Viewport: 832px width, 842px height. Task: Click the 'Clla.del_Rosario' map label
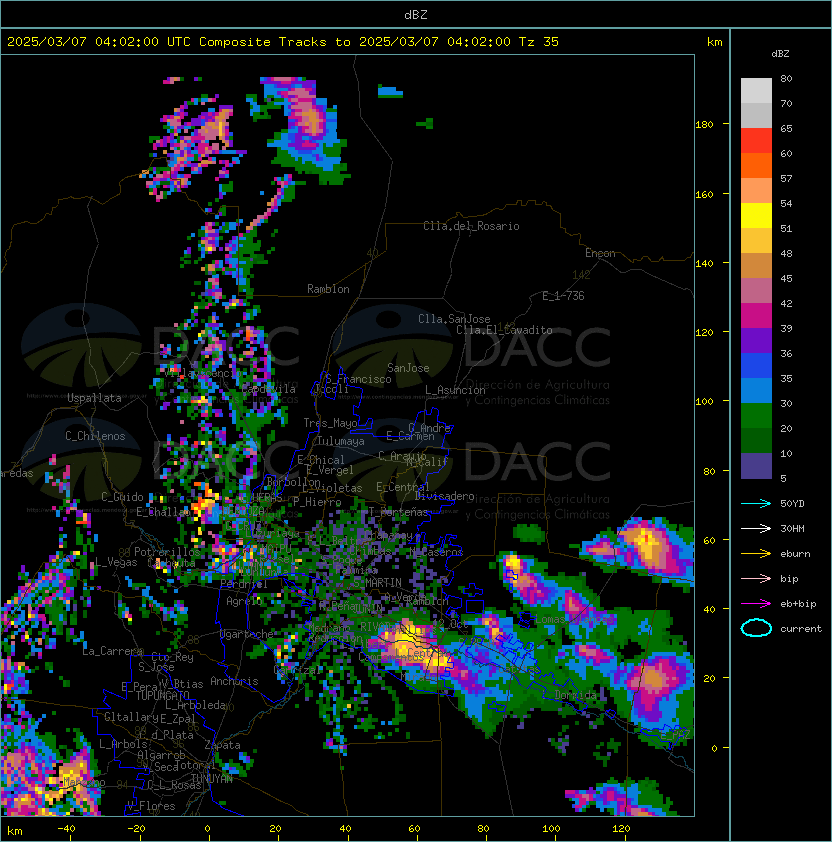471,226
